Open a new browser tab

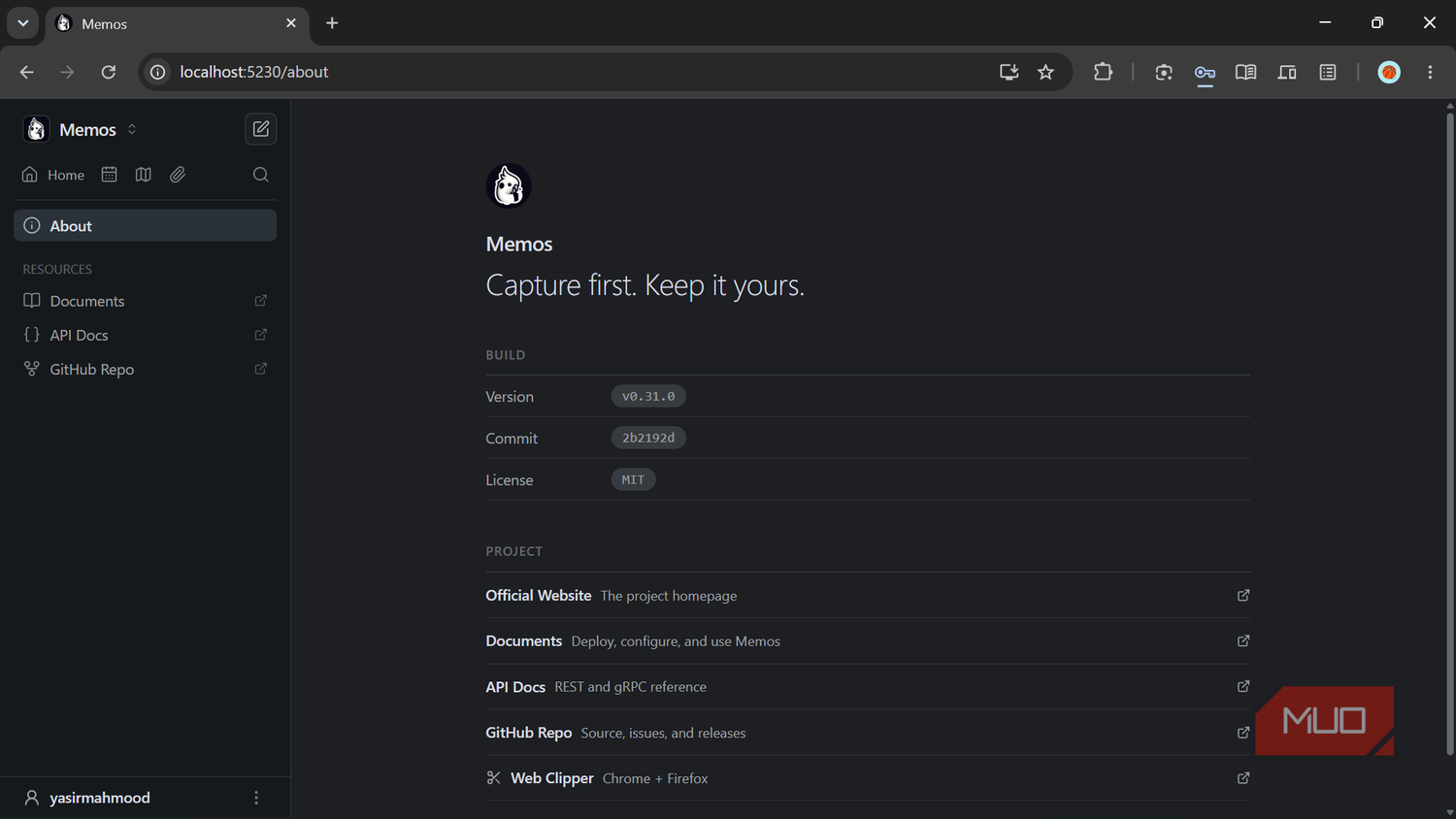[332, 23]
